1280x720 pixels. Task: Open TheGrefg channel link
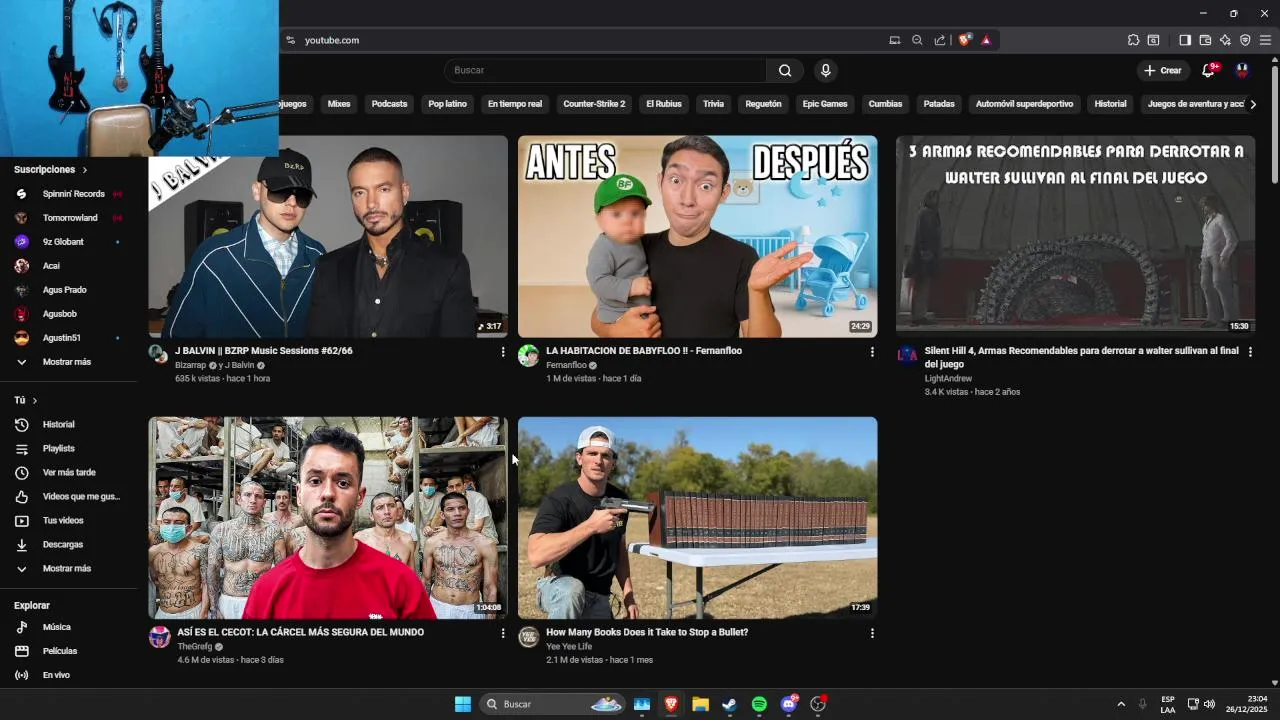194,647
